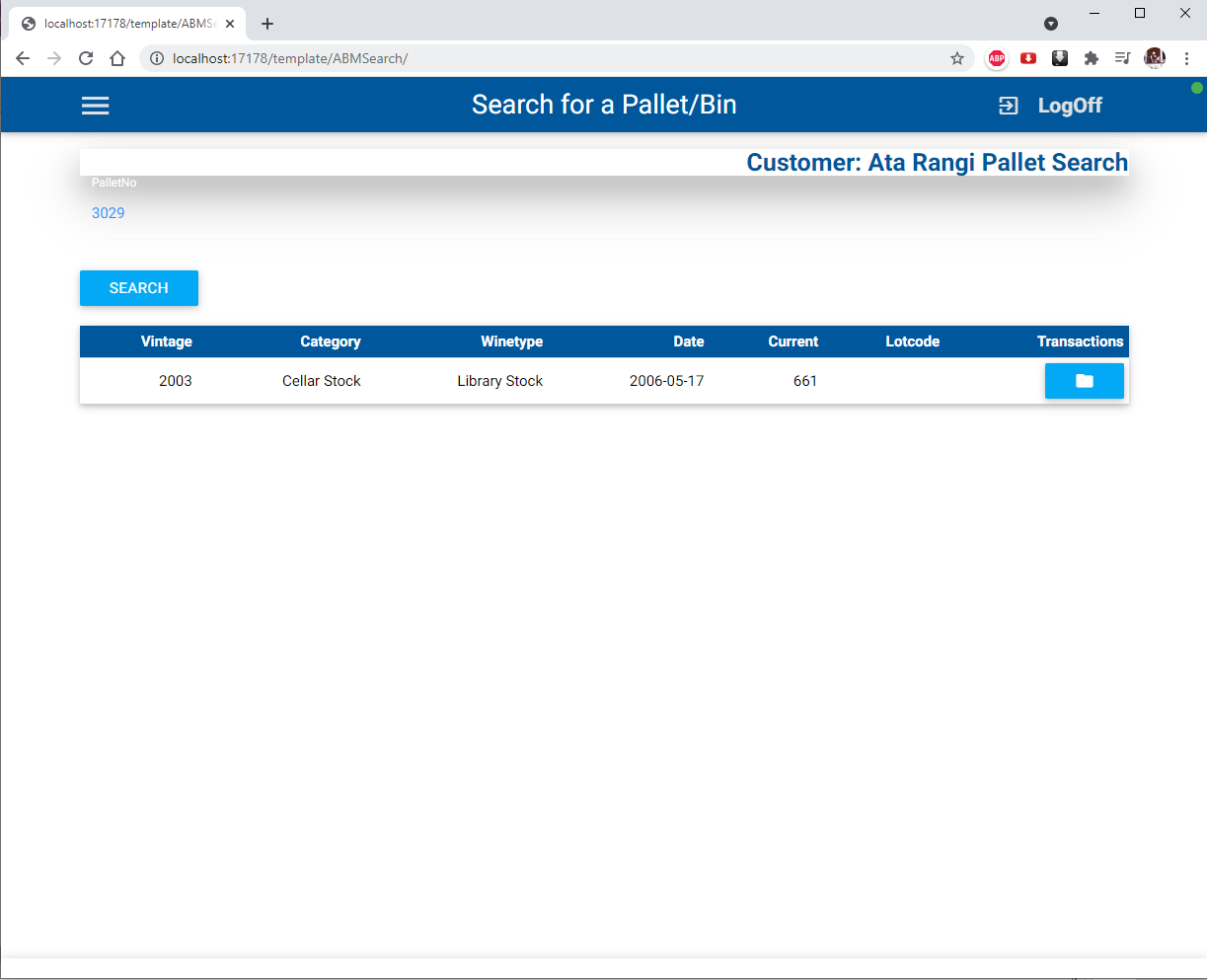Open the Chrome profile avatar
This screenshot has height=980, width=1207.
1155,58
